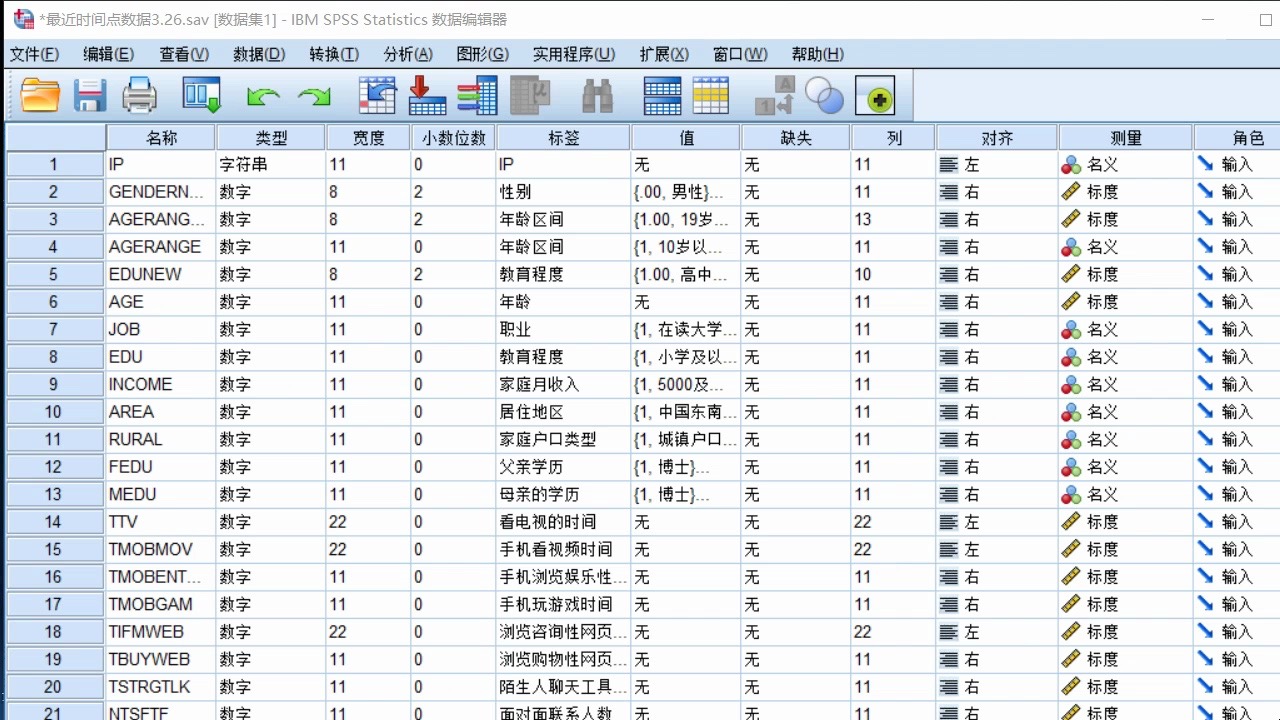This screenshot has height=720, width=1280.
Task: Redo the last undone action
Action: [314, 94]
